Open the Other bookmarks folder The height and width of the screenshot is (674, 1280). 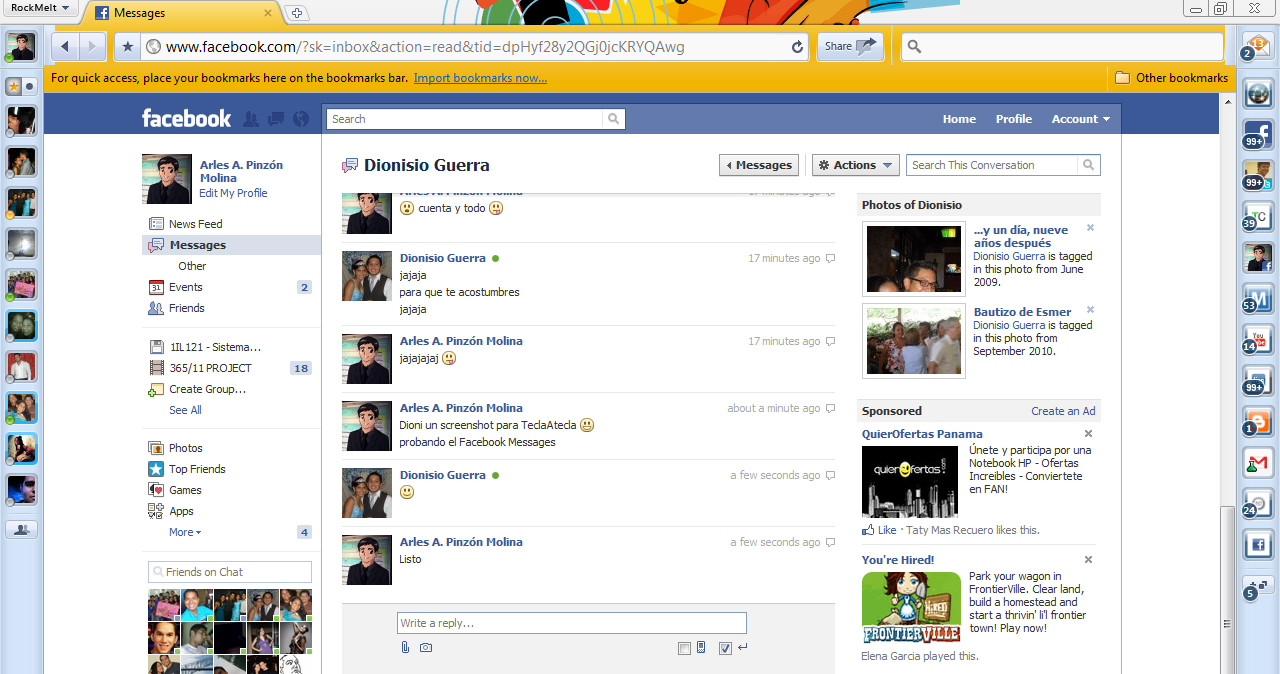(1171, 78)
